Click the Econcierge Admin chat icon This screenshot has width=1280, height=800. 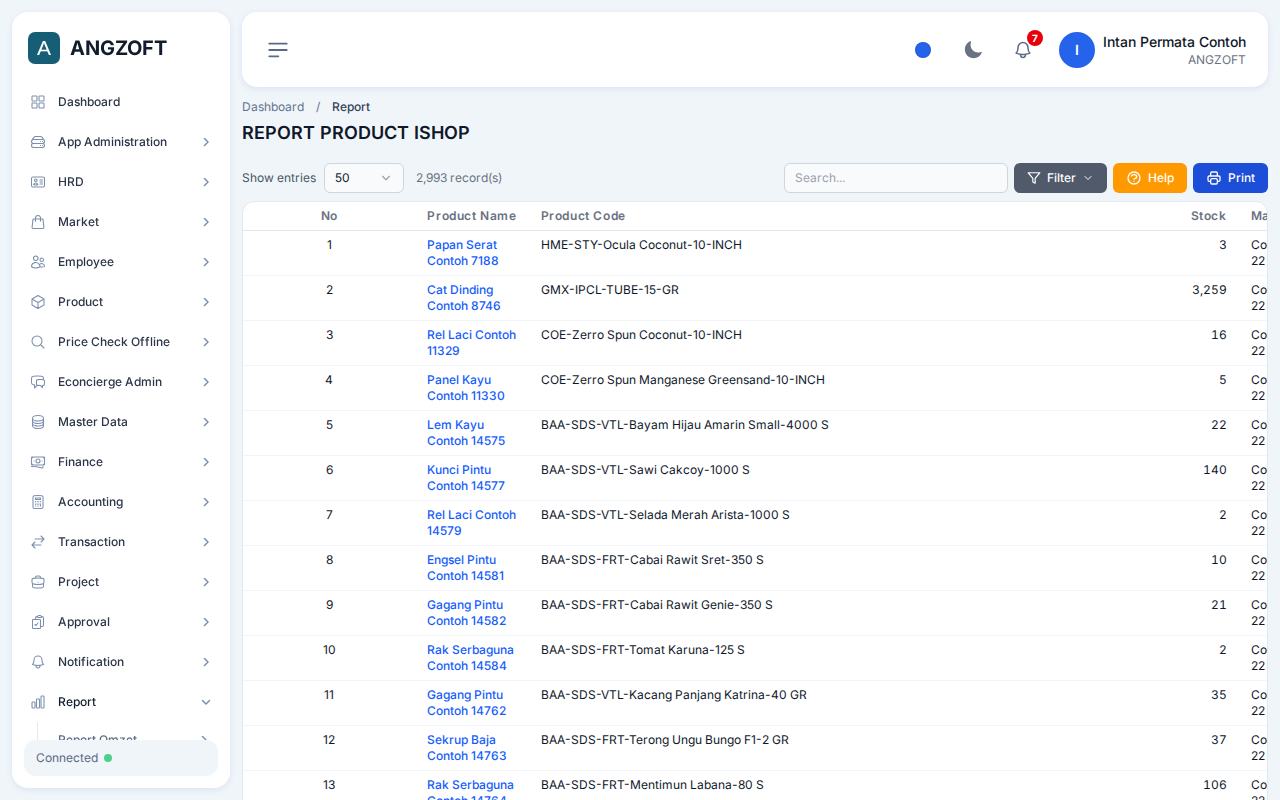tap(38, 382)
